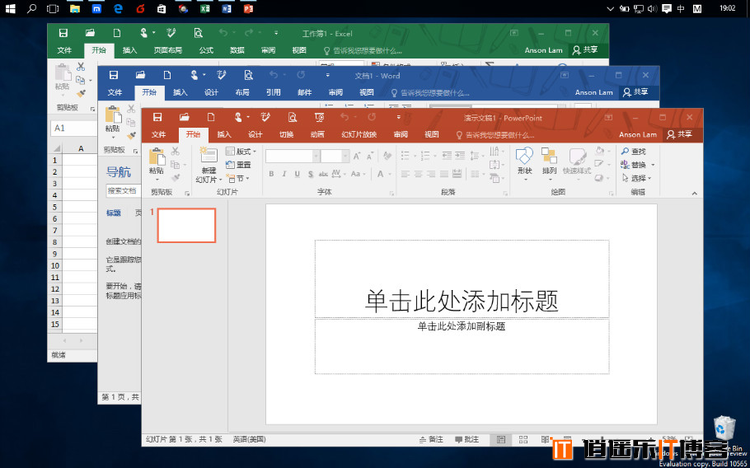Click Slide Sorter view icon in PowerPoint status bar
750x468 pixels.
523,439
